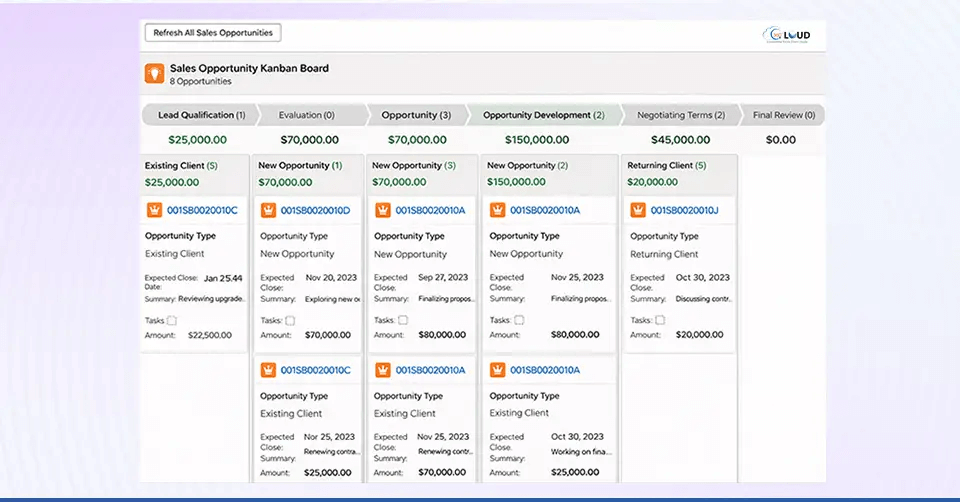
Task: Check Tasks box on first Opportunity Development card
Action: click(519, 320)
